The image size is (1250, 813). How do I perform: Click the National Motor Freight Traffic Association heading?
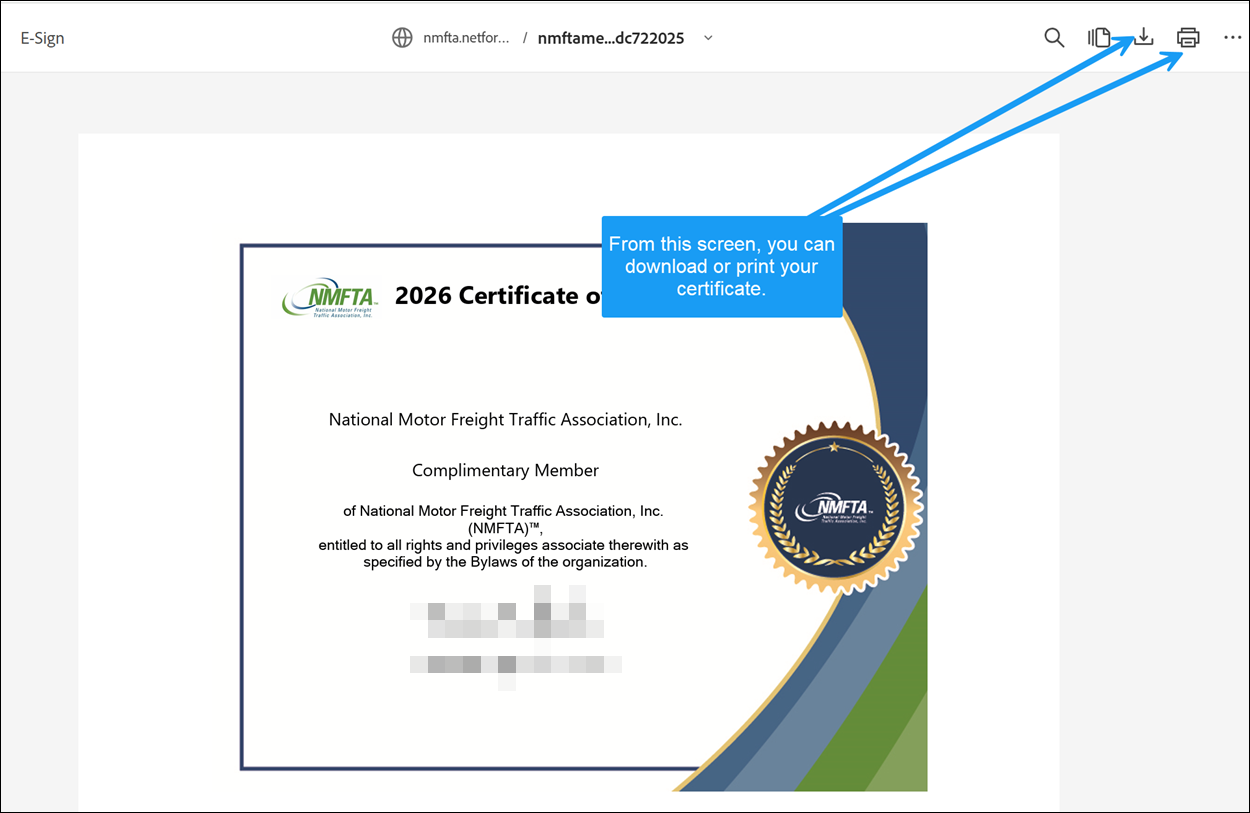click(x=505, y=420)
